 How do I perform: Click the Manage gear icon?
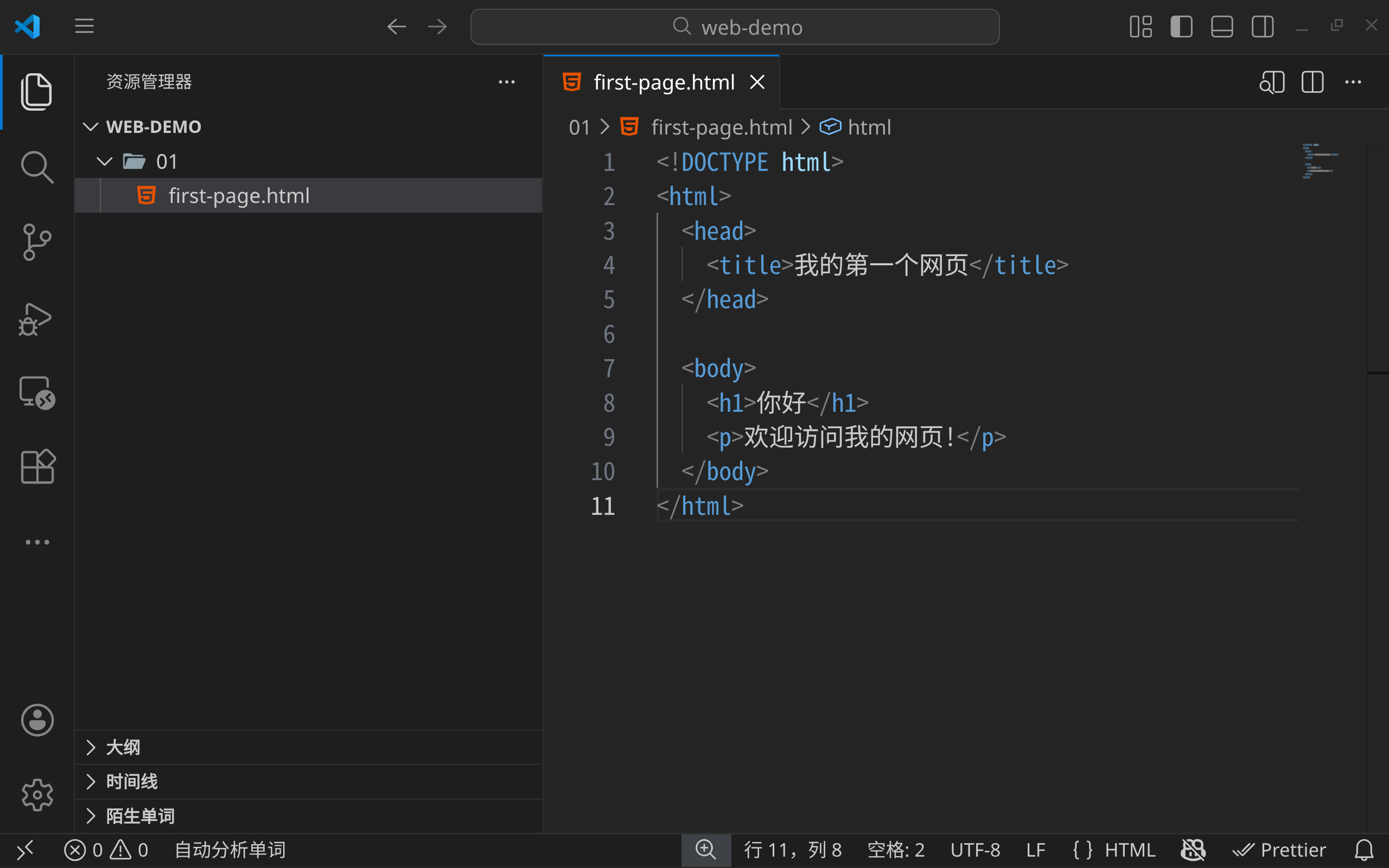(37, 795)
